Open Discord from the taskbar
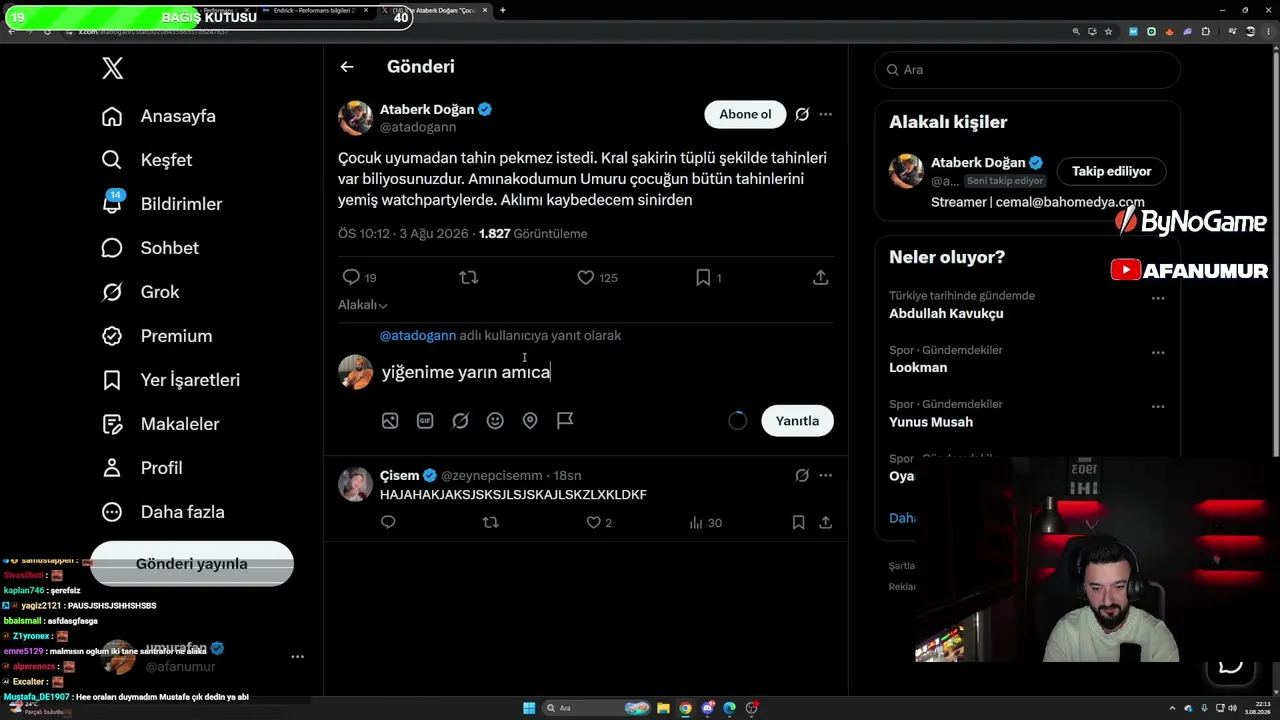The height and width of the screenshot is (720, 1280). coord(708,708)
